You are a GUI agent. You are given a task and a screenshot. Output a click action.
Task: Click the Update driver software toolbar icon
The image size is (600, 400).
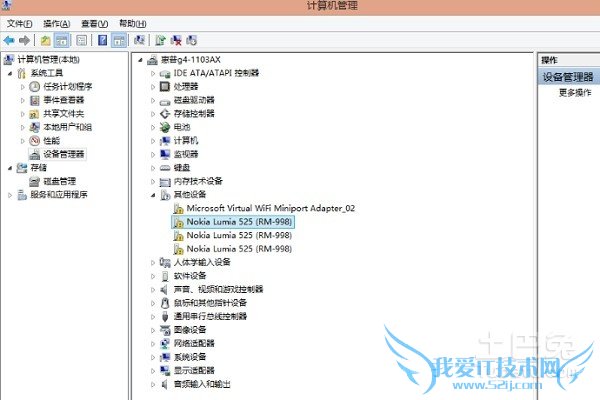point(160,40)
